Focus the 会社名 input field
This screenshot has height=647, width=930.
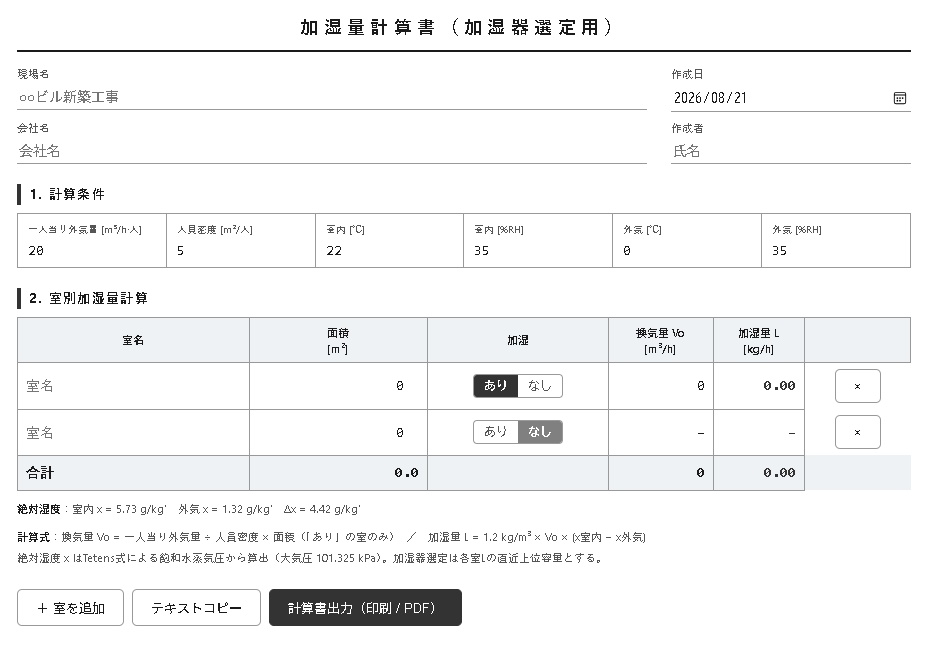pos(332,151)
